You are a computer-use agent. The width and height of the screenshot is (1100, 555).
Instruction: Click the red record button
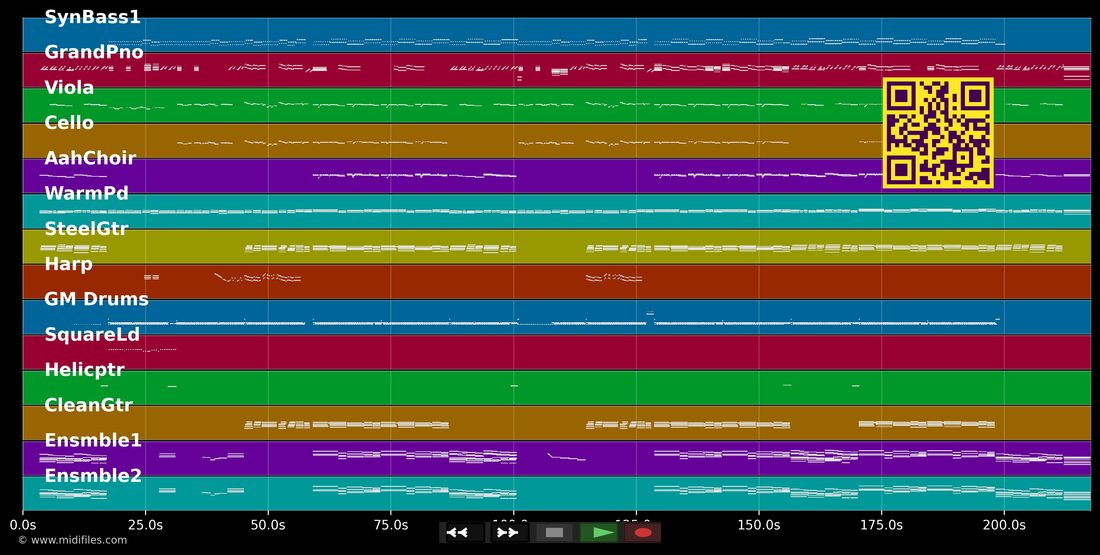pos(643,533)
